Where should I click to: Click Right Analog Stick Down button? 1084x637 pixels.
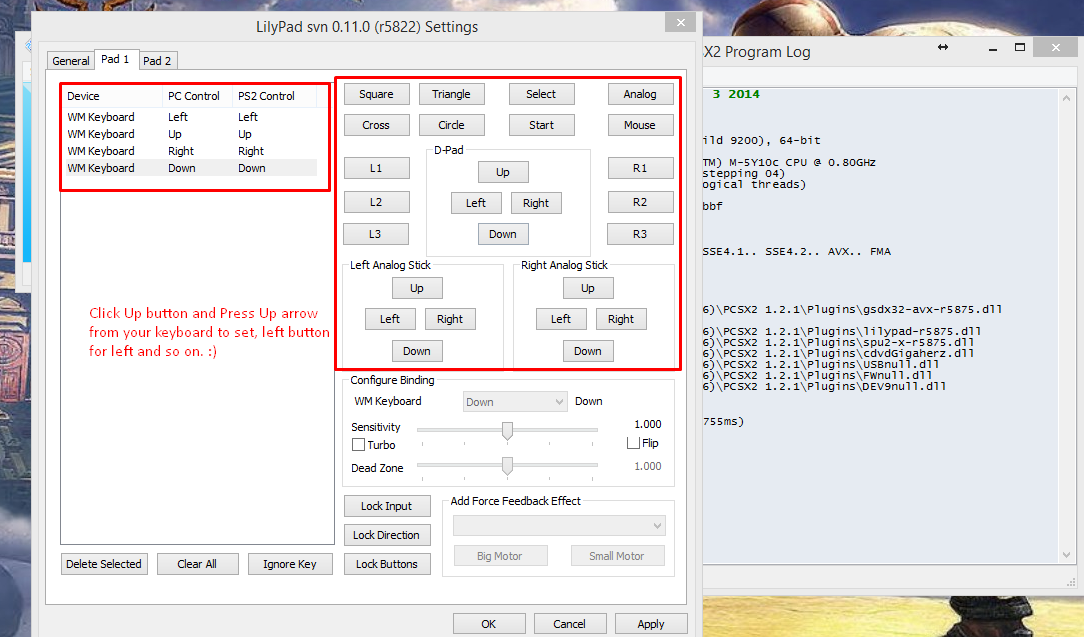point(588,351)
